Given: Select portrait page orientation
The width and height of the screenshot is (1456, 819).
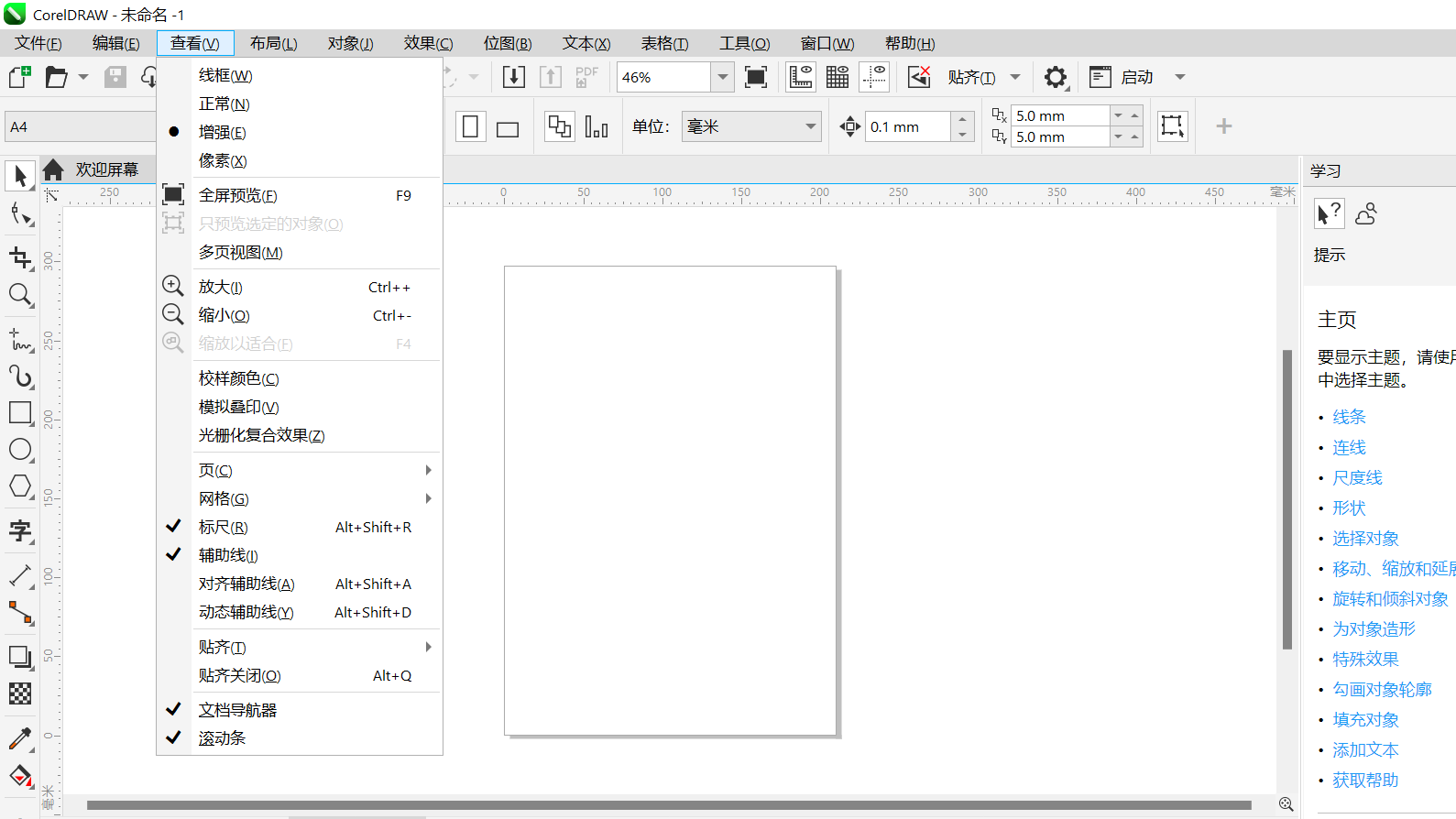Looking at the screenshot, I should point(470,126).
